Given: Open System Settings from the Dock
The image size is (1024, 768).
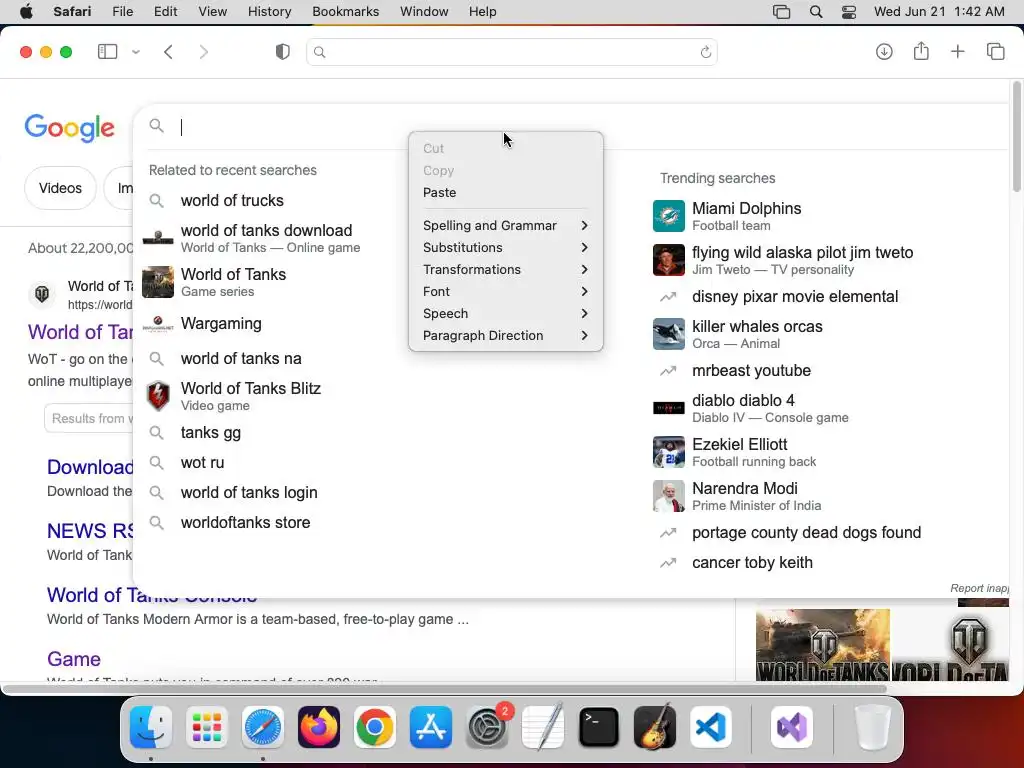Looking at the screenshot, I should tap(487, 727).
